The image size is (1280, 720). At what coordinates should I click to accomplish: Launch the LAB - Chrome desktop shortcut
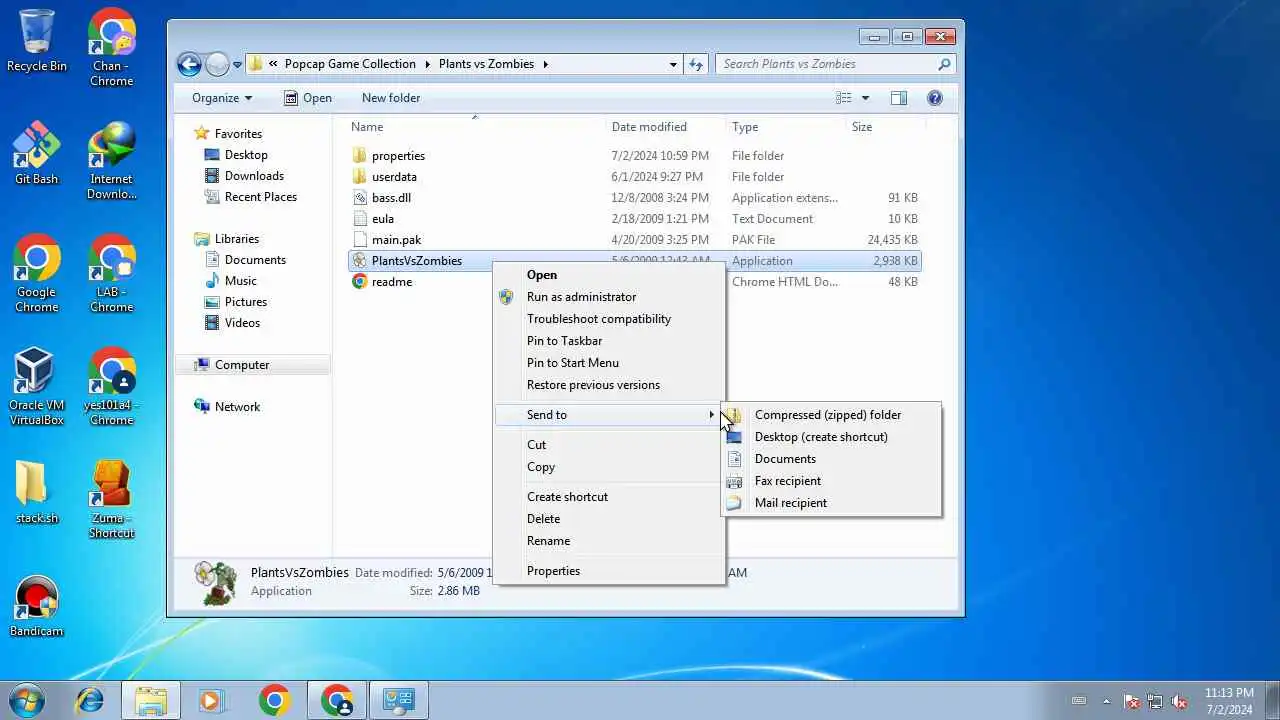[x=111, y=274]
